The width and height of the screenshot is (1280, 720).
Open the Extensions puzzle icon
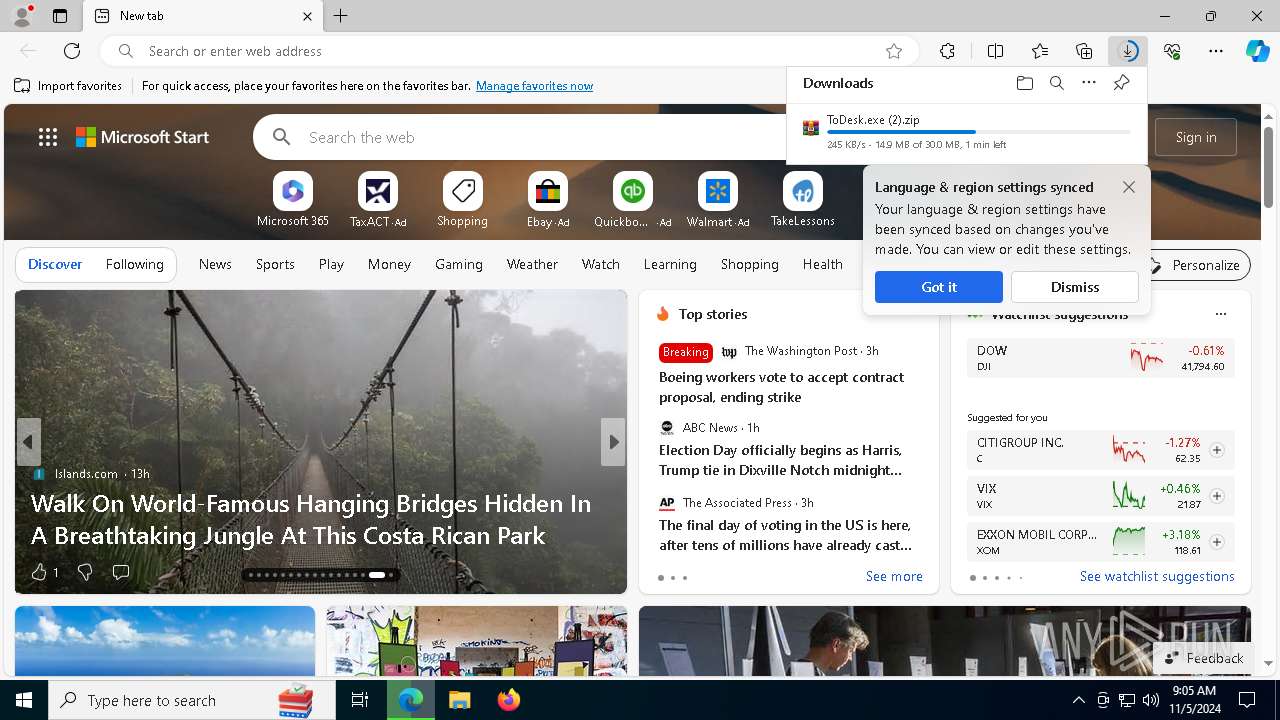pos(948,51)
